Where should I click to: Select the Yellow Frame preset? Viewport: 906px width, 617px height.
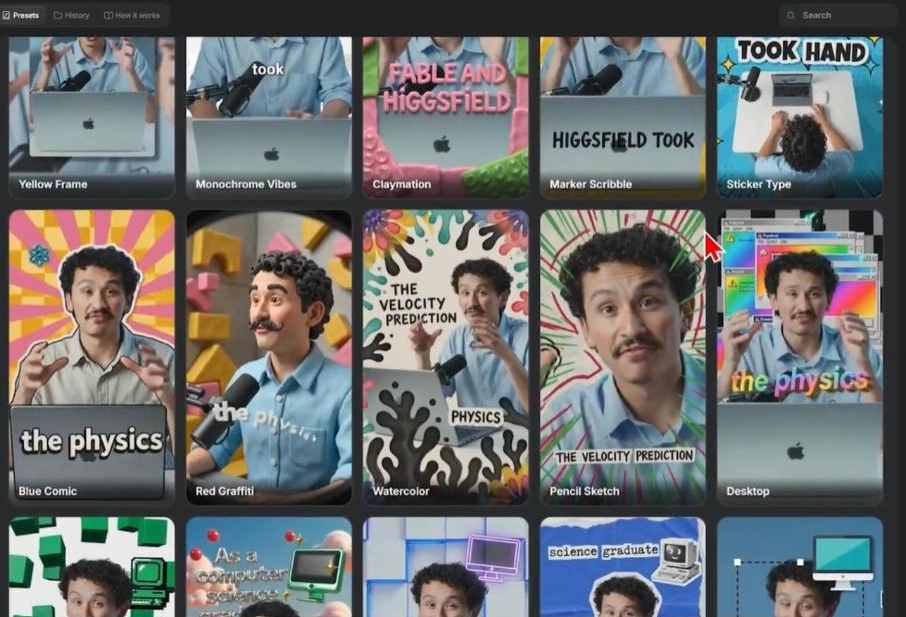[91, 117]
